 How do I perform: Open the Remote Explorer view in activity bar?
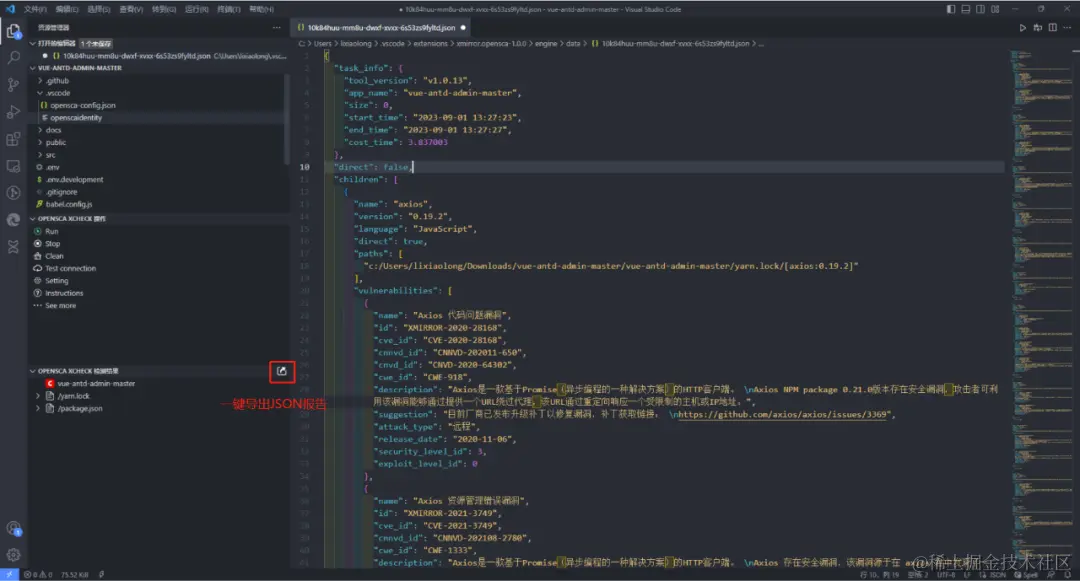(13, 166)
